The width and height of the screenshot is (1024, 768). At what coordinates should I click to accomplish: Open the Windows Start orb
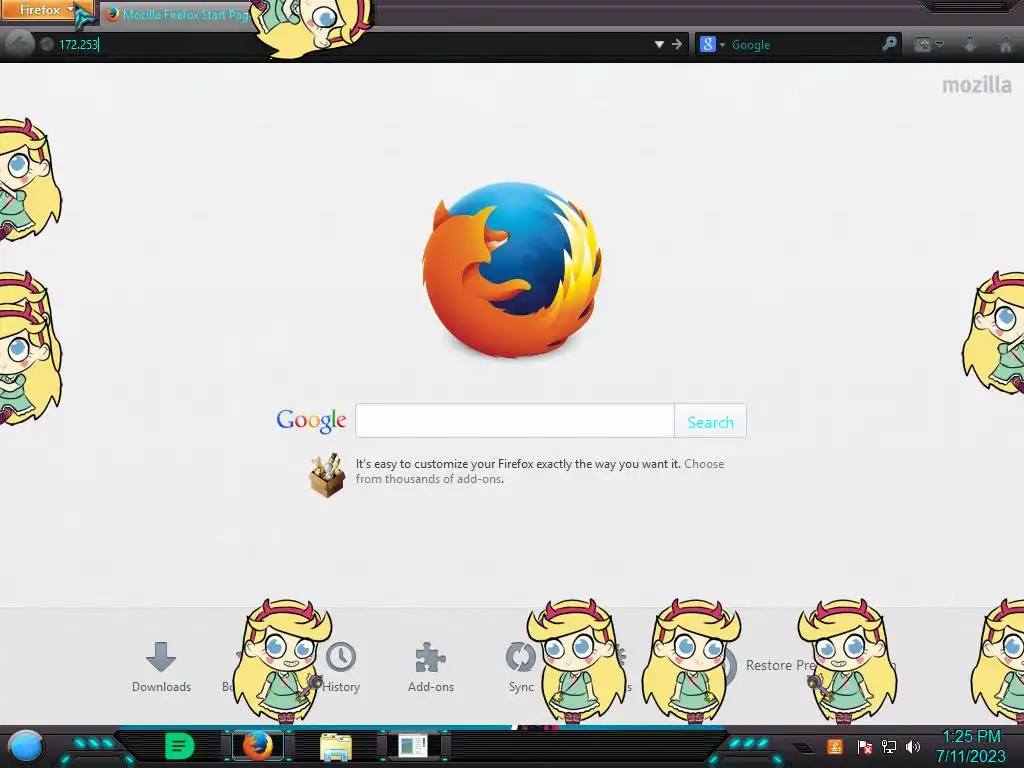26,747
